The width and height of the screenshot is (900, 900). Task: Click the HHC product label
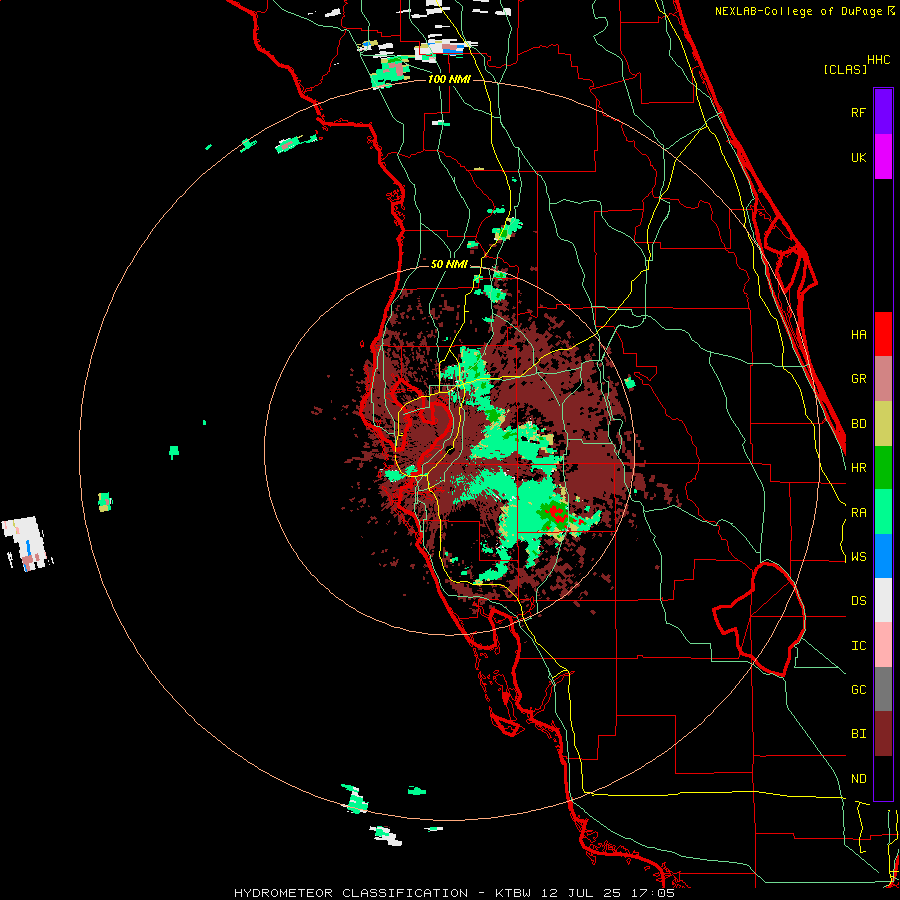(x=879, y=60)
